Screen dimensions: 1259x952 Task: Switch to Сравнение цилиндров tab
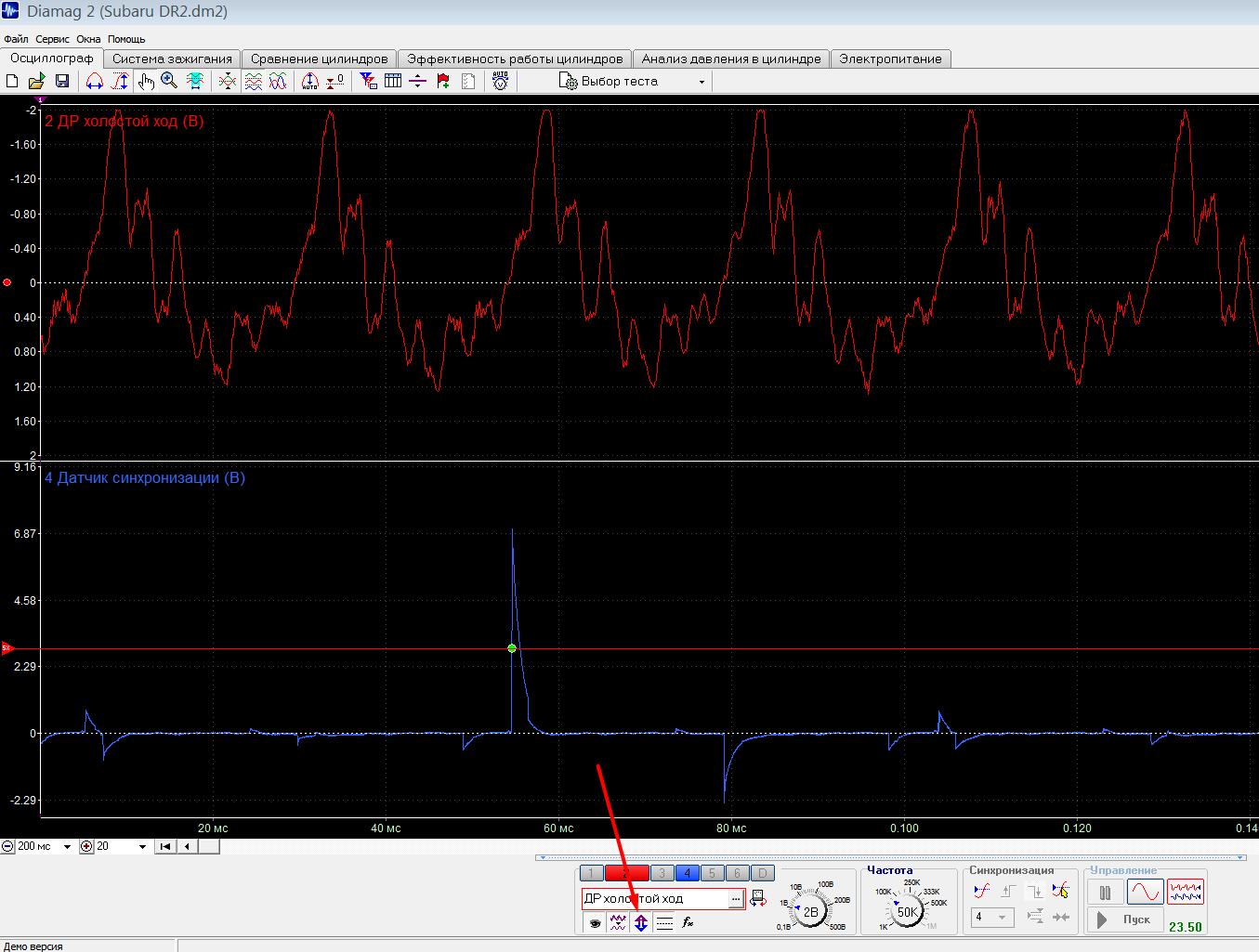(320, 59)
